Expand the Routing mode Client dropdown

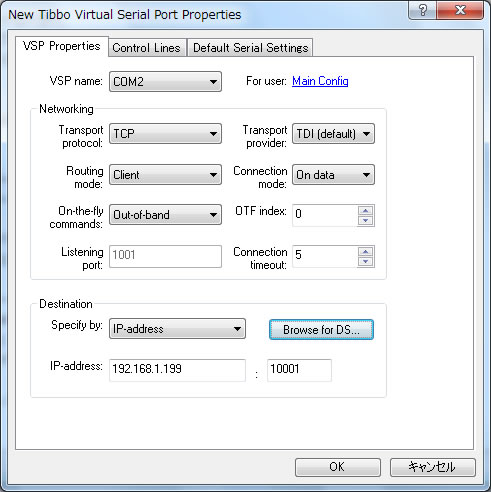[x=165, y=174]
